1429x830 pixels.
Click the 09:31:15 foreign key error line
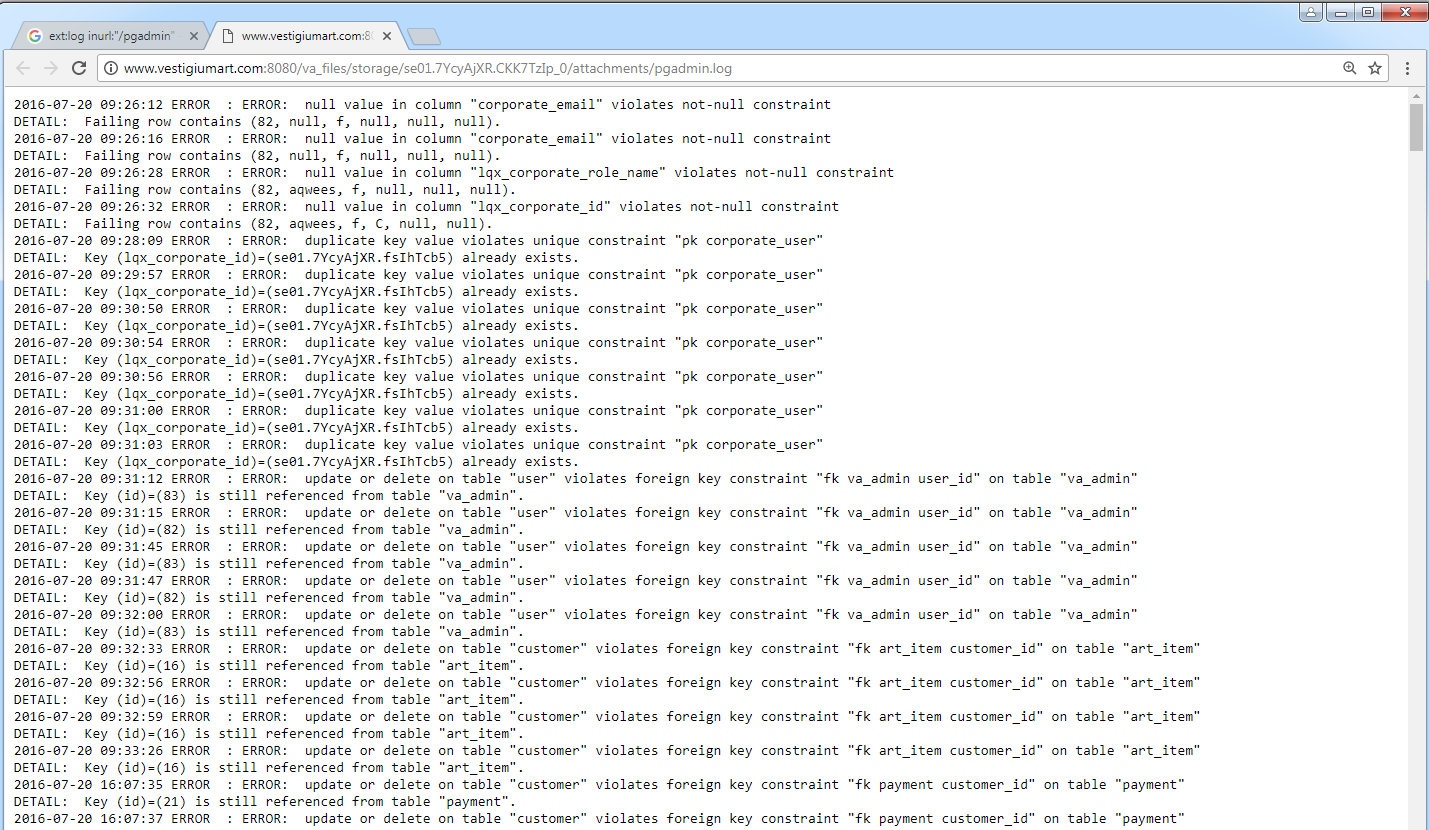point(576,512)
